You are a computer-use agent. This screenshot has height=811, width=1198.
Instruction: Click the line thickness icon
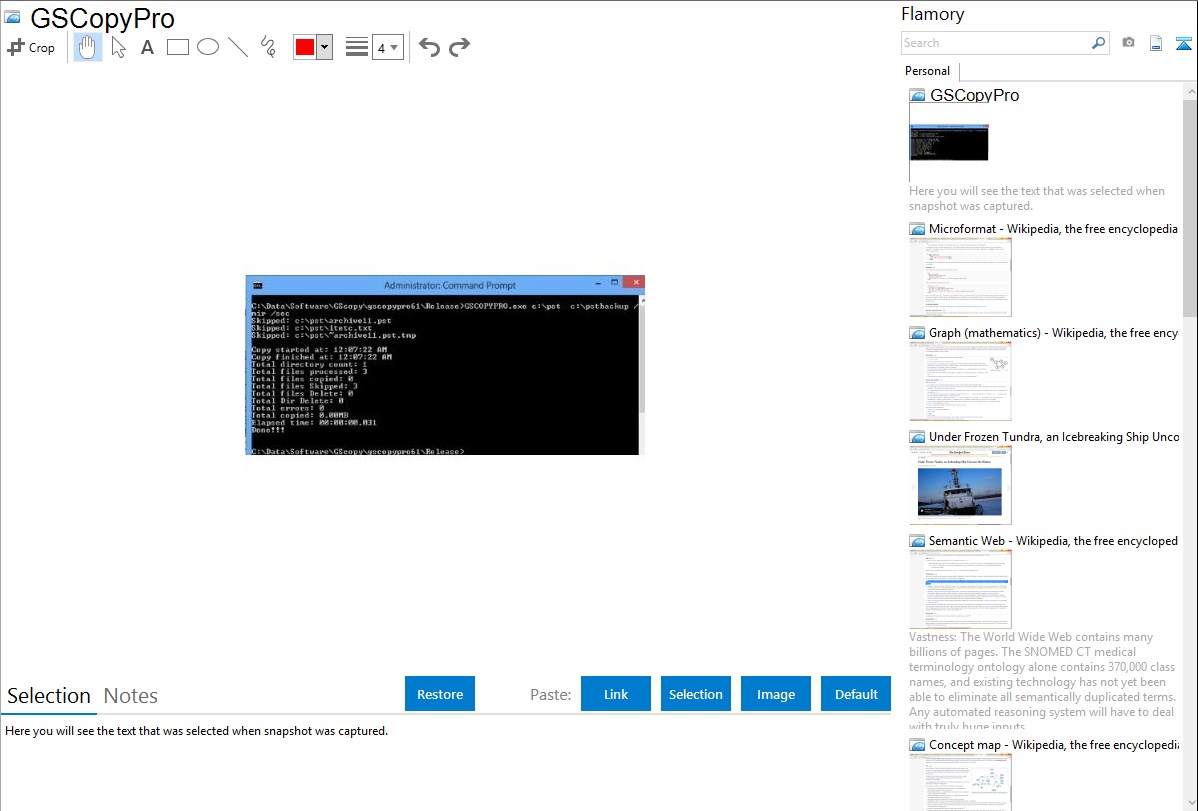click(x=356, y=47)
